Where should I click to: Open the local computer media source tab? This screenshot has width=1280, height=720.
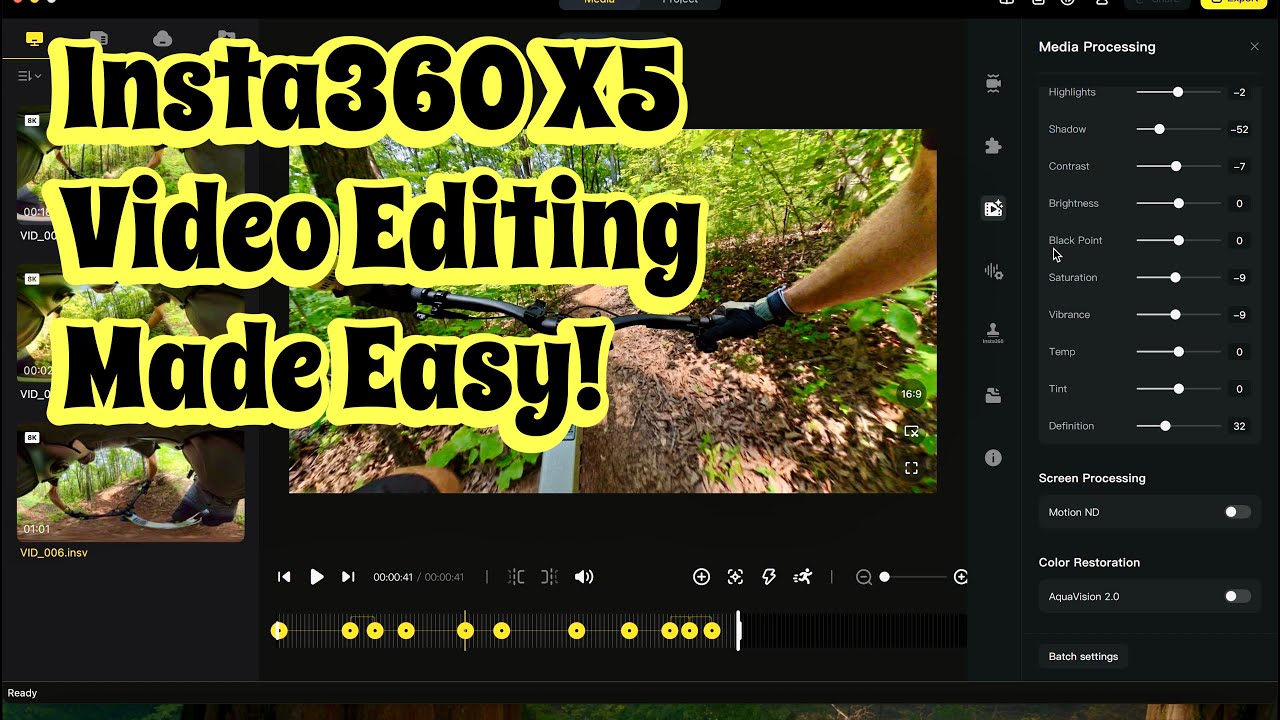click(x=35, y=39)
